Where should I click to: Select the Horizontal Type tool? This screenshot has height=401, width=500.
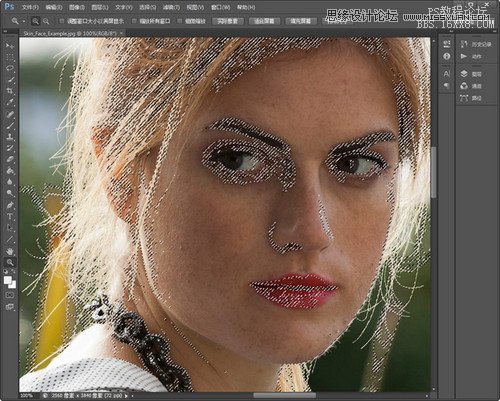pos(10,217)
